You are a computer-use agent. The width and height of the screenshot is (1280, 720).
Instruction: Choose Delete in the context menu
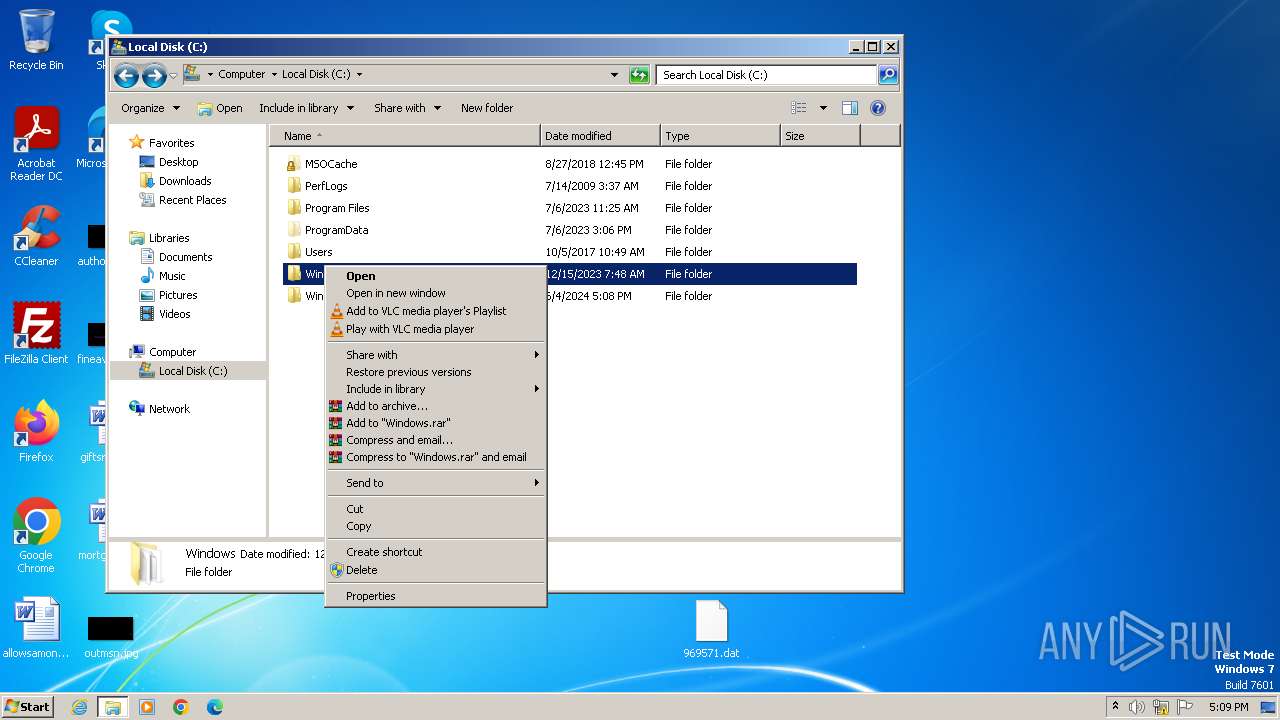pyautogui.click(x=436, y=570)
